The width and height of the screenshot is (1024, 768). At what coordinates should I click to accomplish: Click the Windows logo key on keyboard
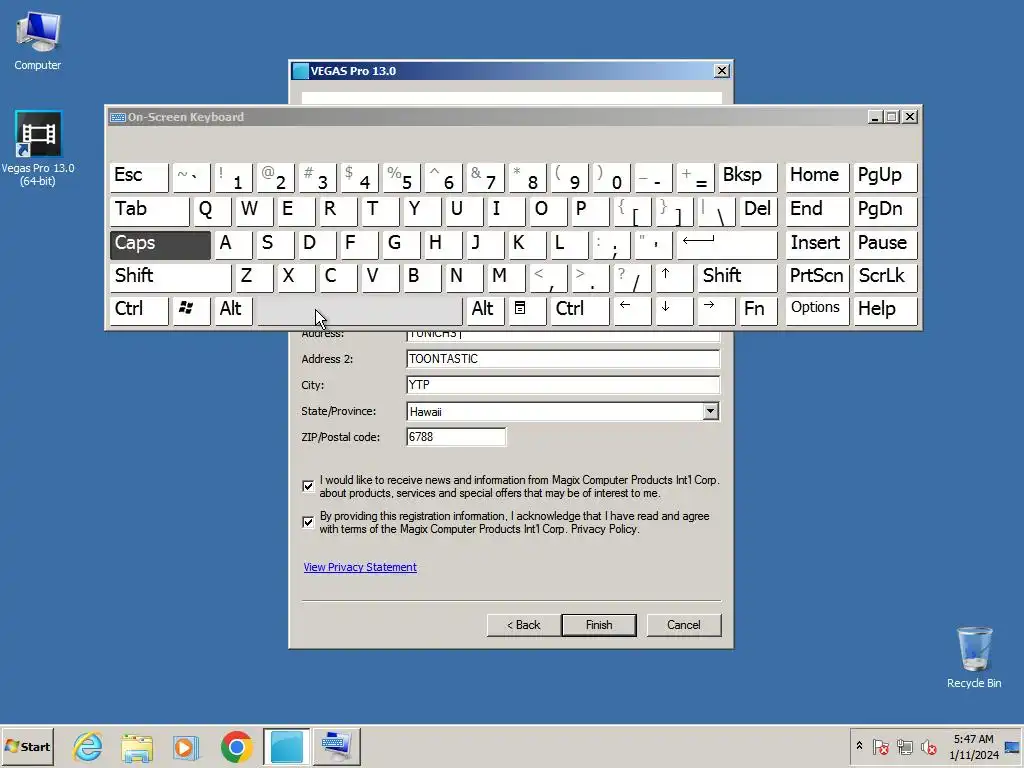[x=190, y=310]
